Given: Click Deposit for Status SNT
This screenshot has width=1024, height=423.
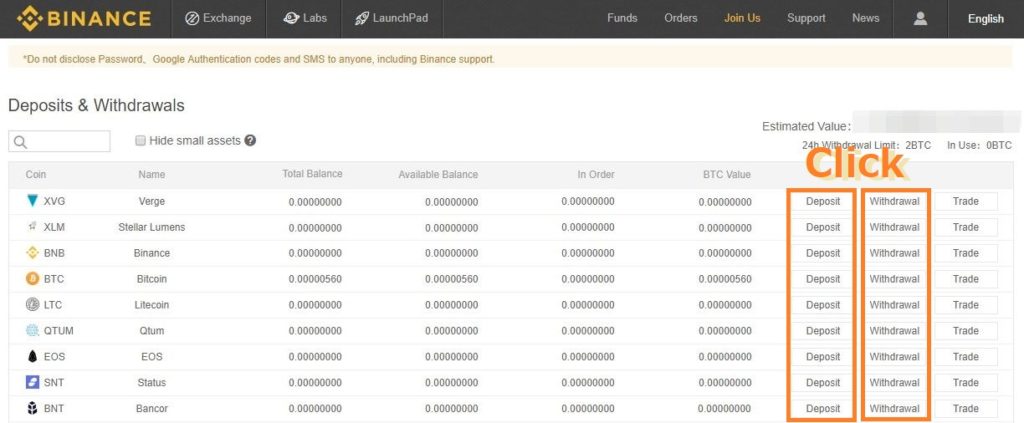Looking at the screenshot, I should pos(823,383).
